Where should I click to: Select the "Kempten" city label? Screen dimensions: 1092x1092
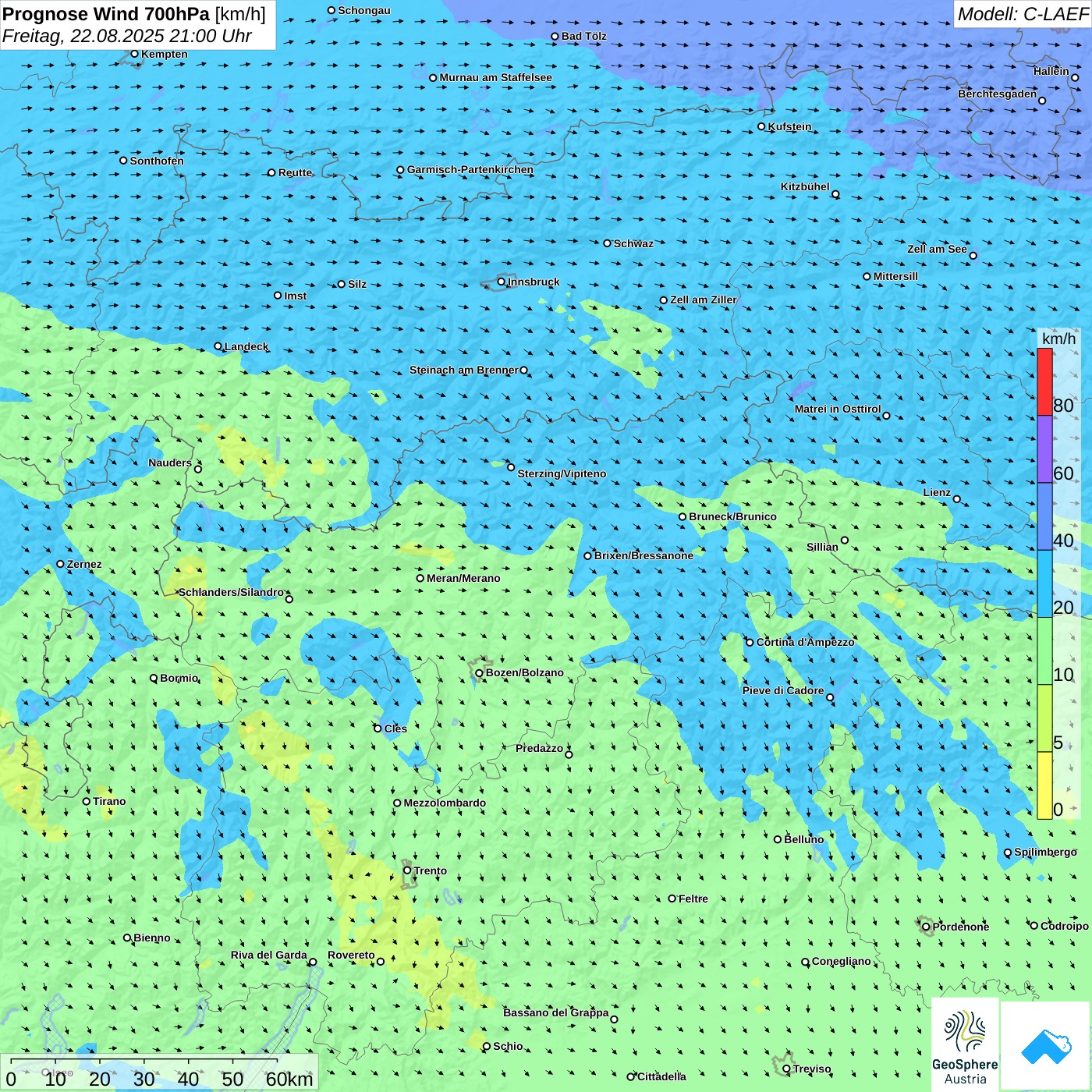(165, 54)
